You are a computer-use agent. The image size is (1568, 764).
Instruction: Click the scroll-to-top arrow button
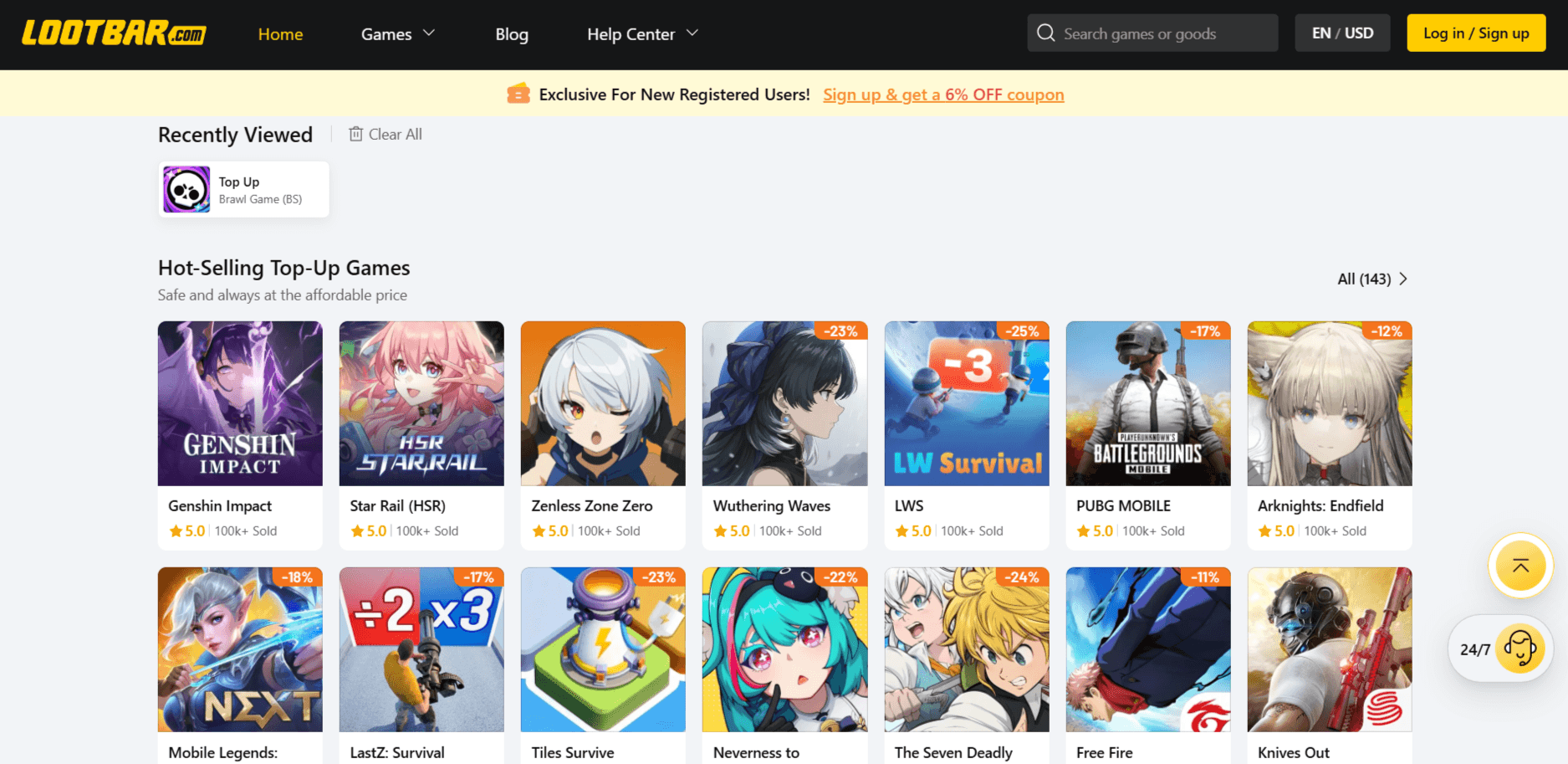(1520, 566)
